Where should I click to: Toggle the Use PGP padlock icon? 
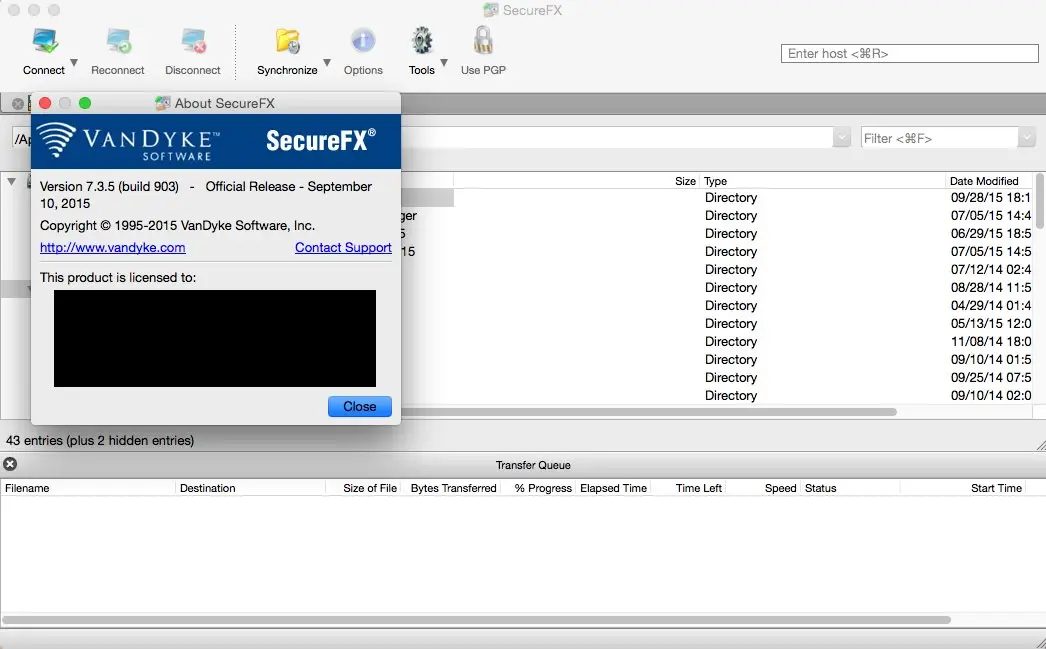483,41
